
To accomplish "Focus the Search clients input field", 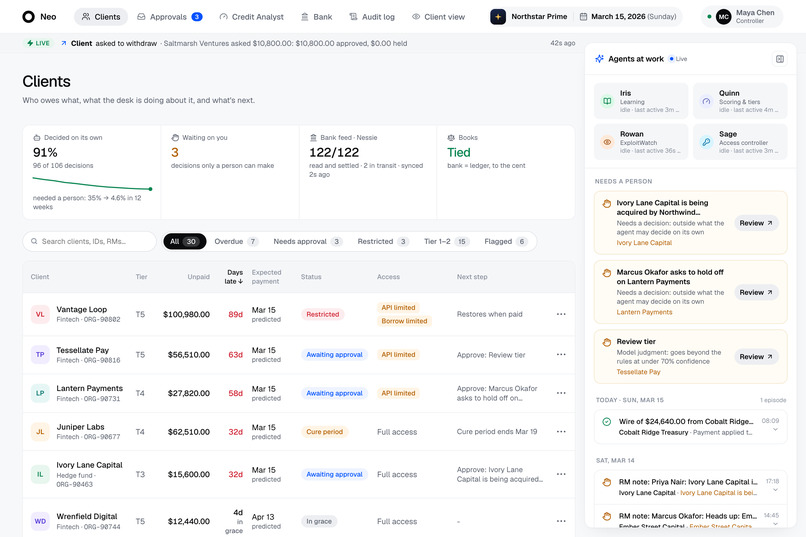I will click(89, 241).
